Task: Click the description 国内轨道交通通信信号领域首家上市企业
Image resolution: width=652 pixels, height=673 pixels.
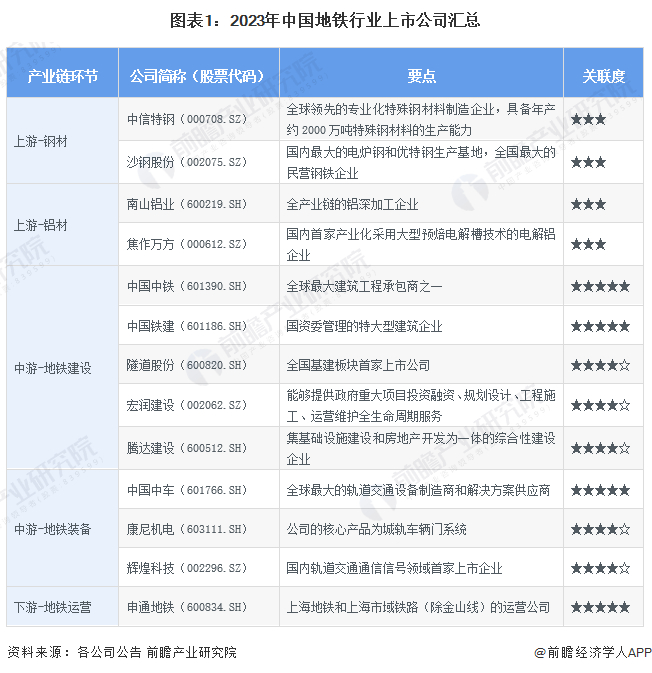Action: coord(394,568)
